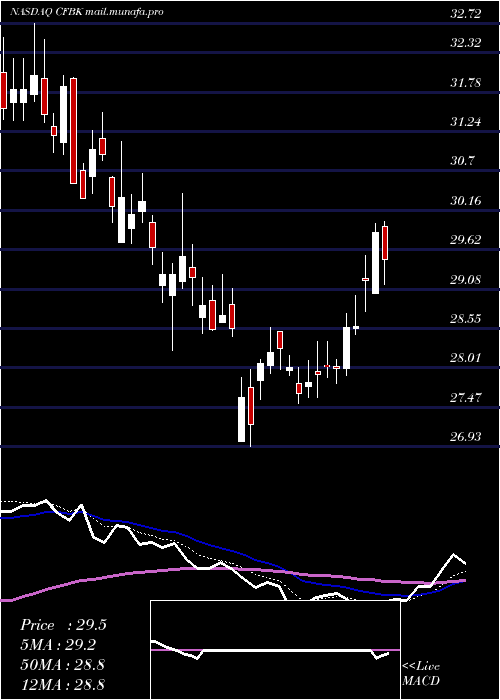500x700 pixels.
Task: Click the lowest white candlestick near 26.93
Action: 242,419
